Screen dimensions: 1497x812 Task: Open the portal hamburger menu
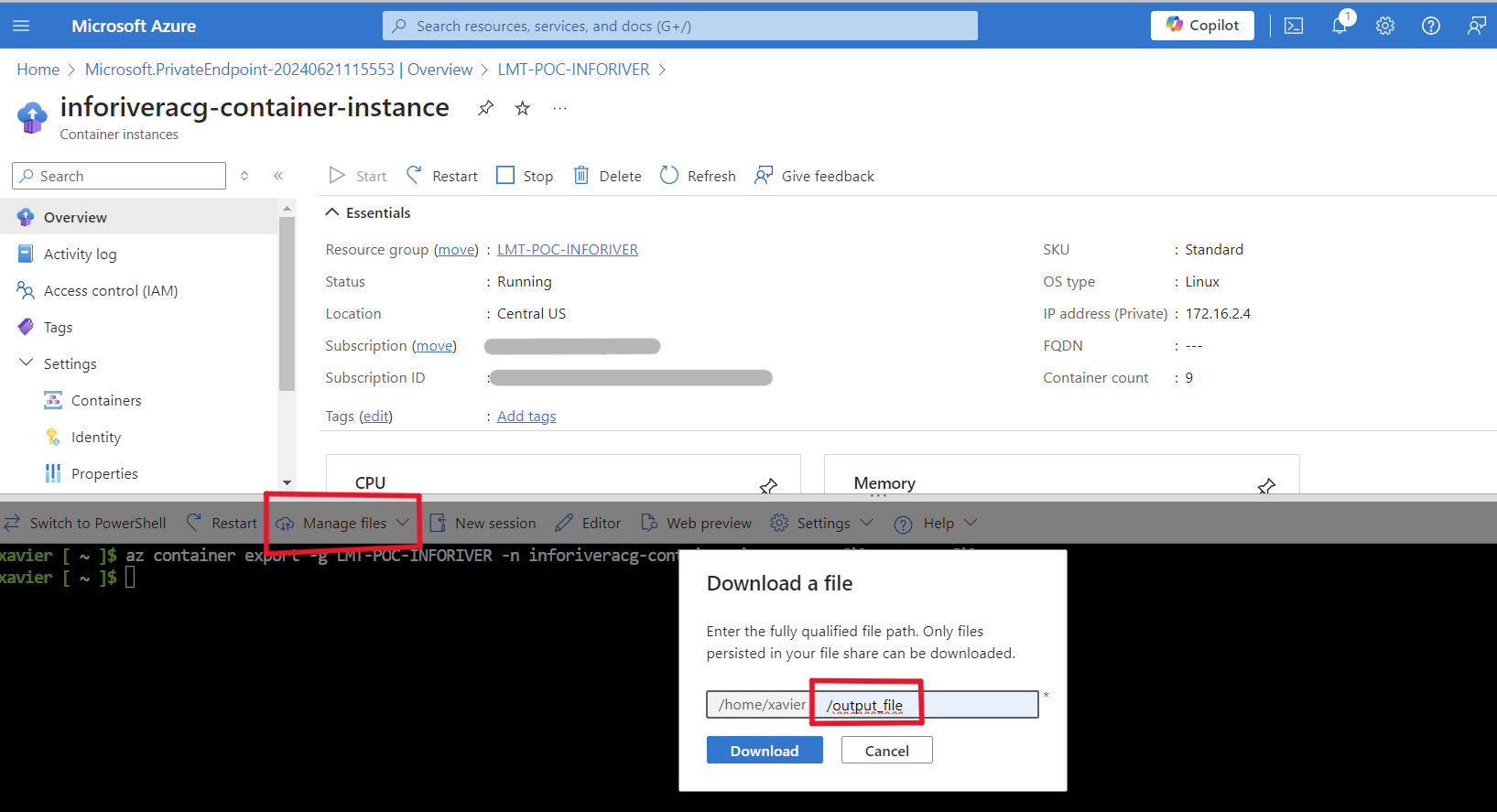pos(21,26)
